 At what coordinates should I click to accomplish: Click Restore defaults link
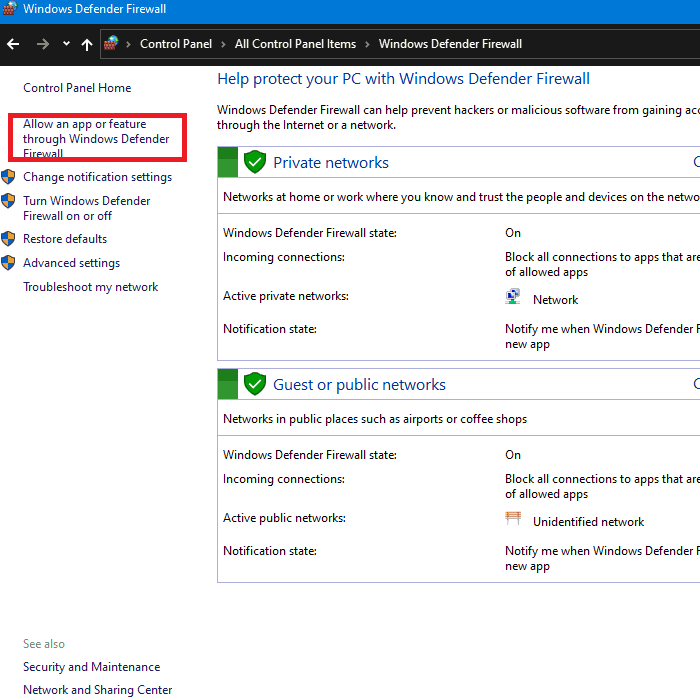point(65,239)
